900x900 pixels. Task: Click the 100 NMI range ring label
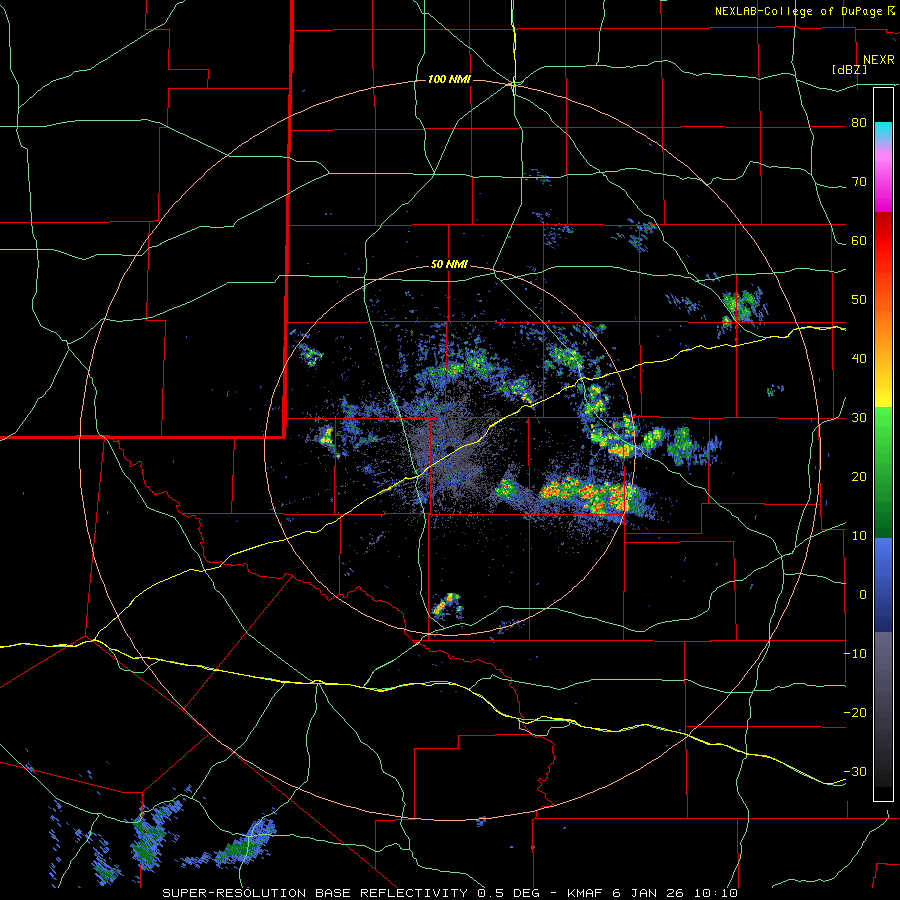[x=449, y=79]
